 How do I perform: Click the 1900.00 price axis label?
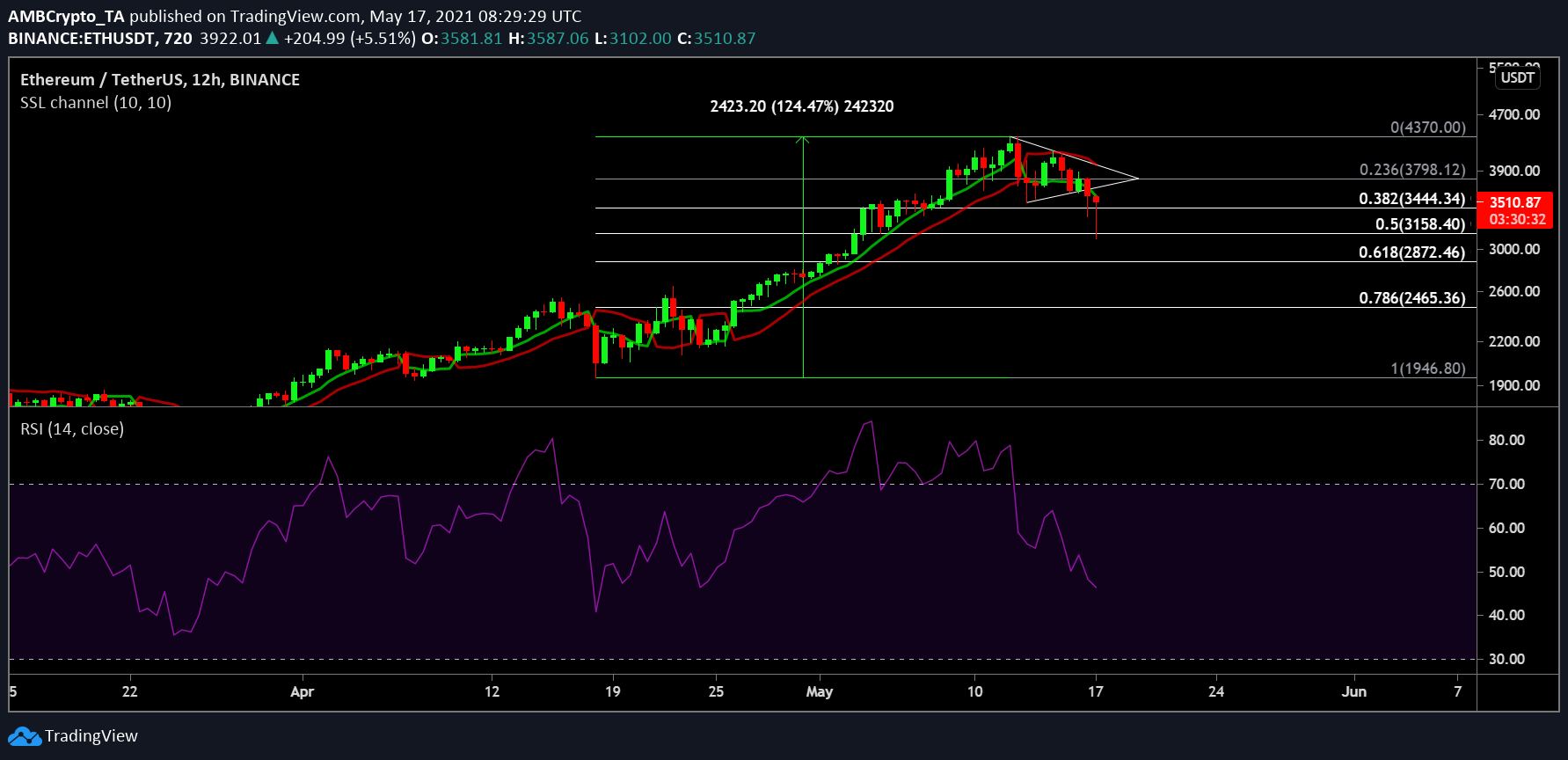tap(1514, 385)
